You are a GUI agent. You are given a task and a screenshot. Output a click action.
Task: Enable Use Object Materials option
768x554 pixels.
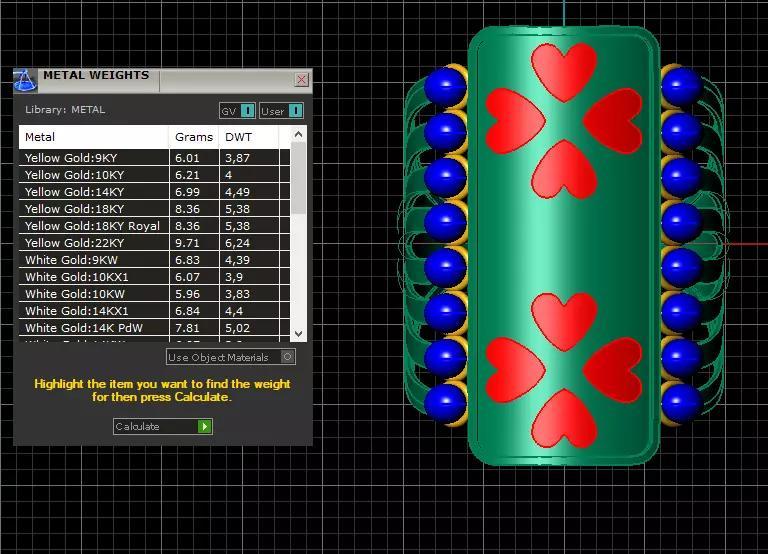click(x=231, y=357)
